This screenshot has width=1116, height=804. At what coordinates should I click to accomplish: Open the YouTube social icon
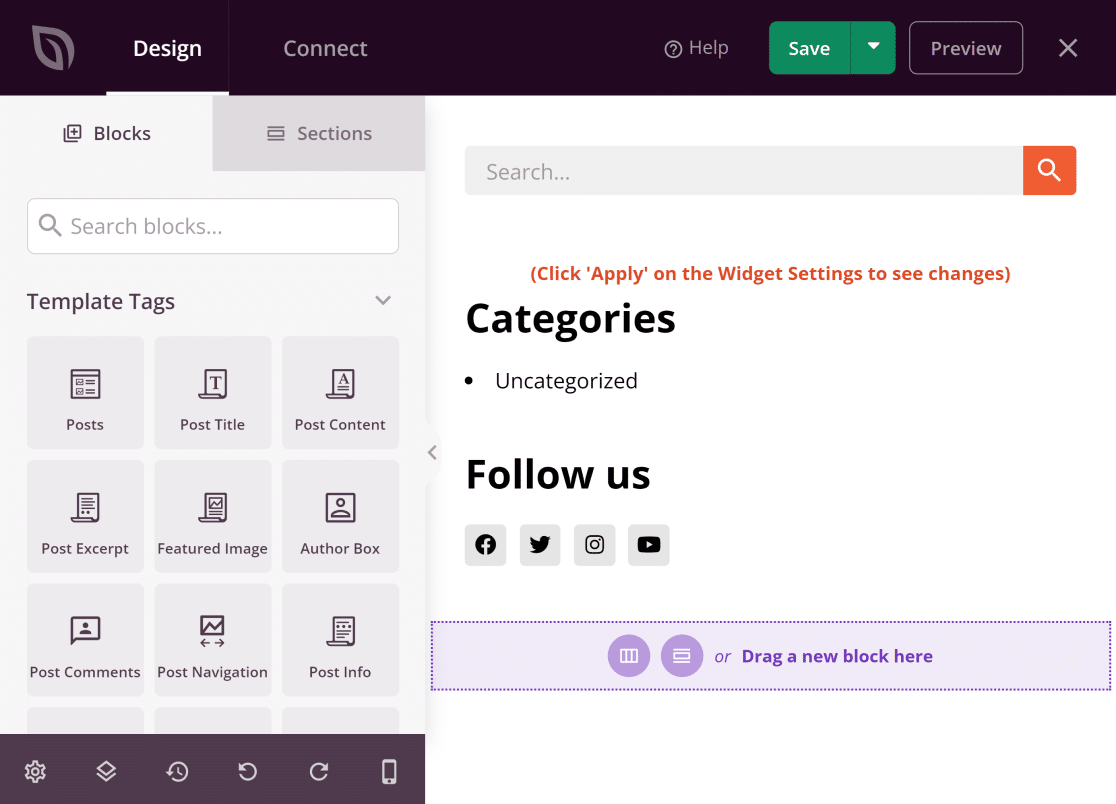(x=648, y=545)
